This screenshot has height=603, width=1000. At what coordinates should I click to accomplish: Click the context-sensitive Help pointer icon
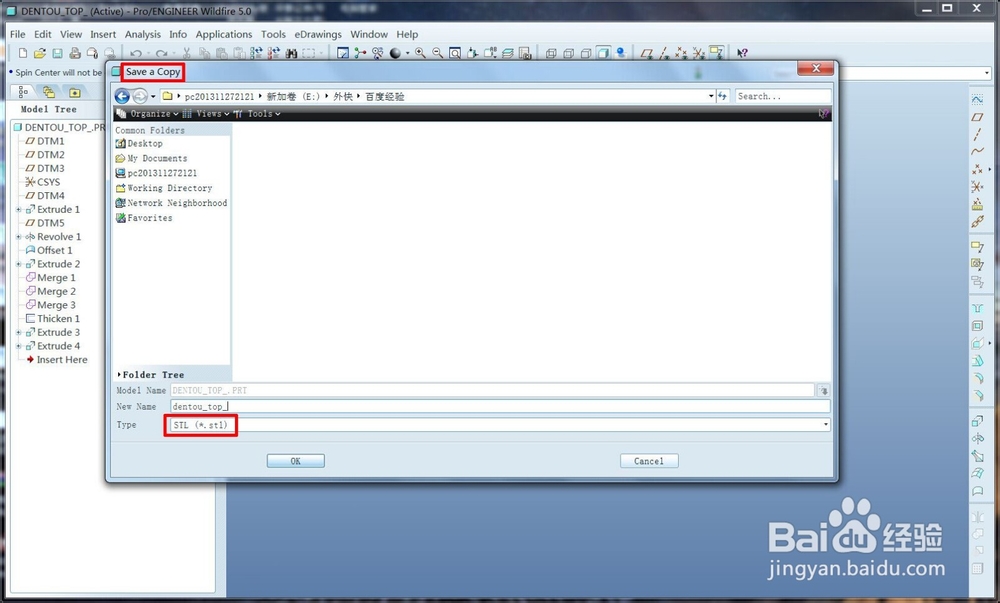[742, 53]
